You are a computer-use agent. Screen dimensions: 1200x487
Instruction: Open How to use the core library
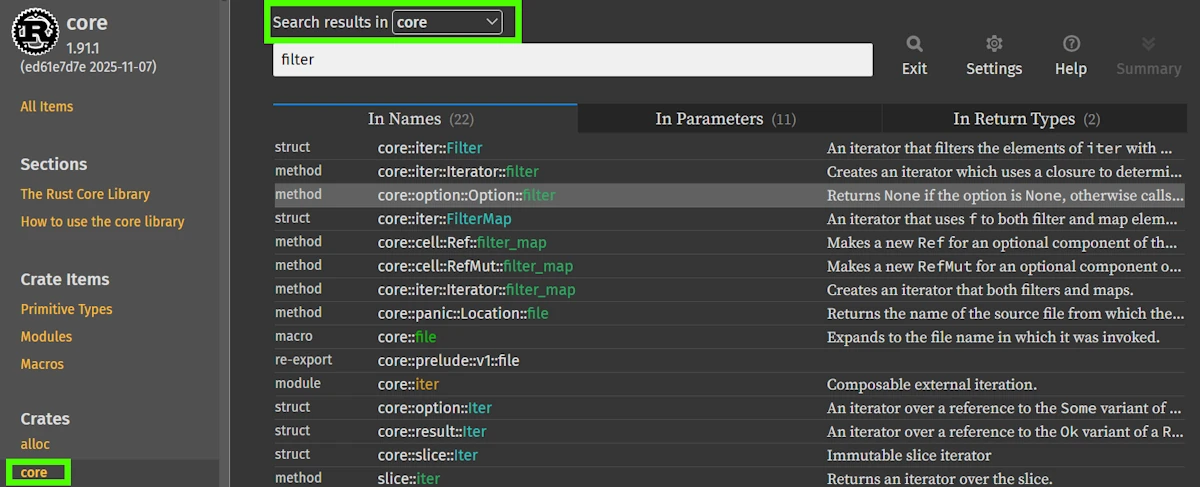[x=102, y=221]
